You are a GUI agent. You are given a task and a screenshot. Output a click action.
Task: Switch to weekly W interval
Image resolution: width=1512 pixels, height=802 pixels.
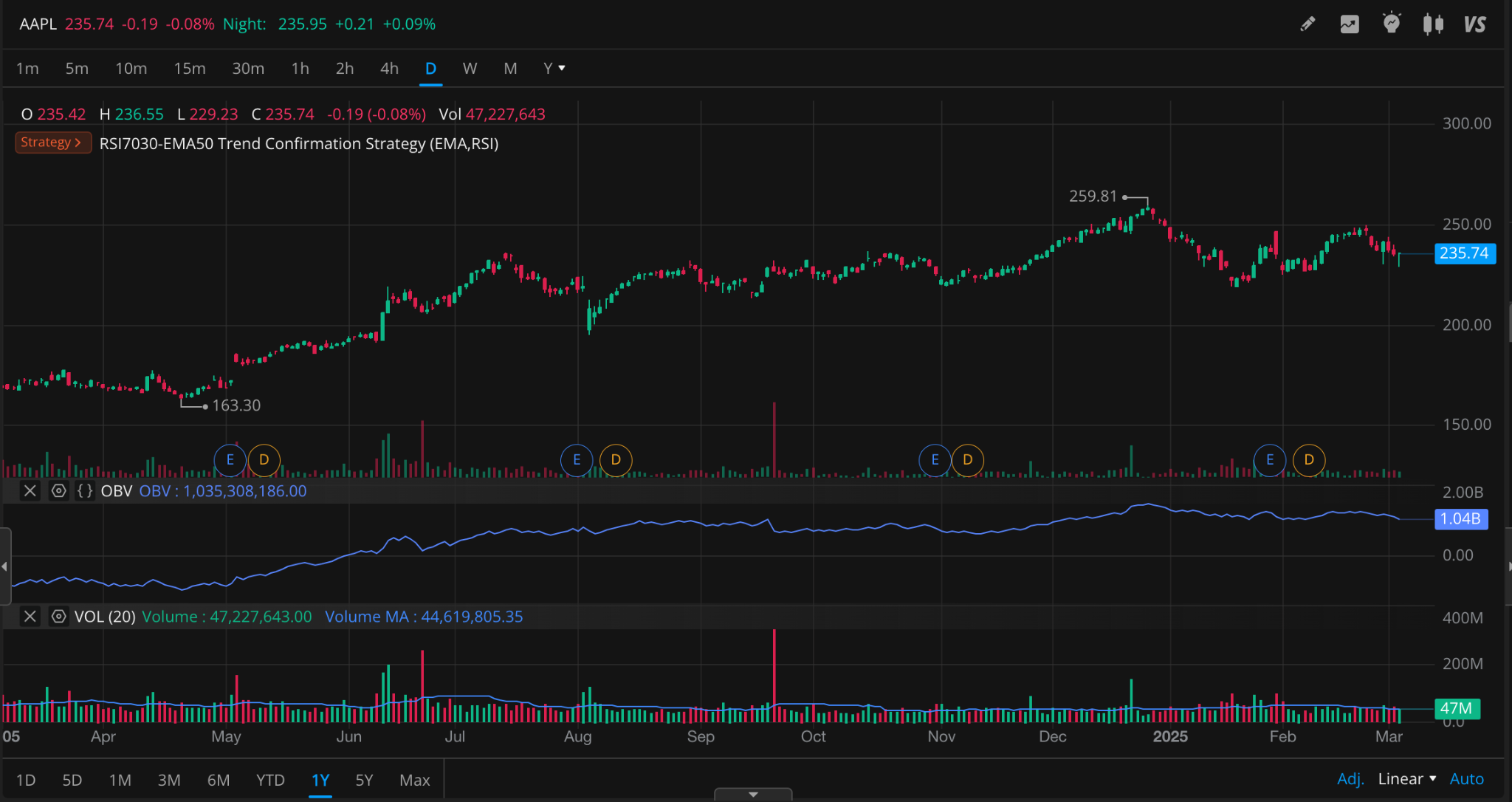click(x=470, y=69)
